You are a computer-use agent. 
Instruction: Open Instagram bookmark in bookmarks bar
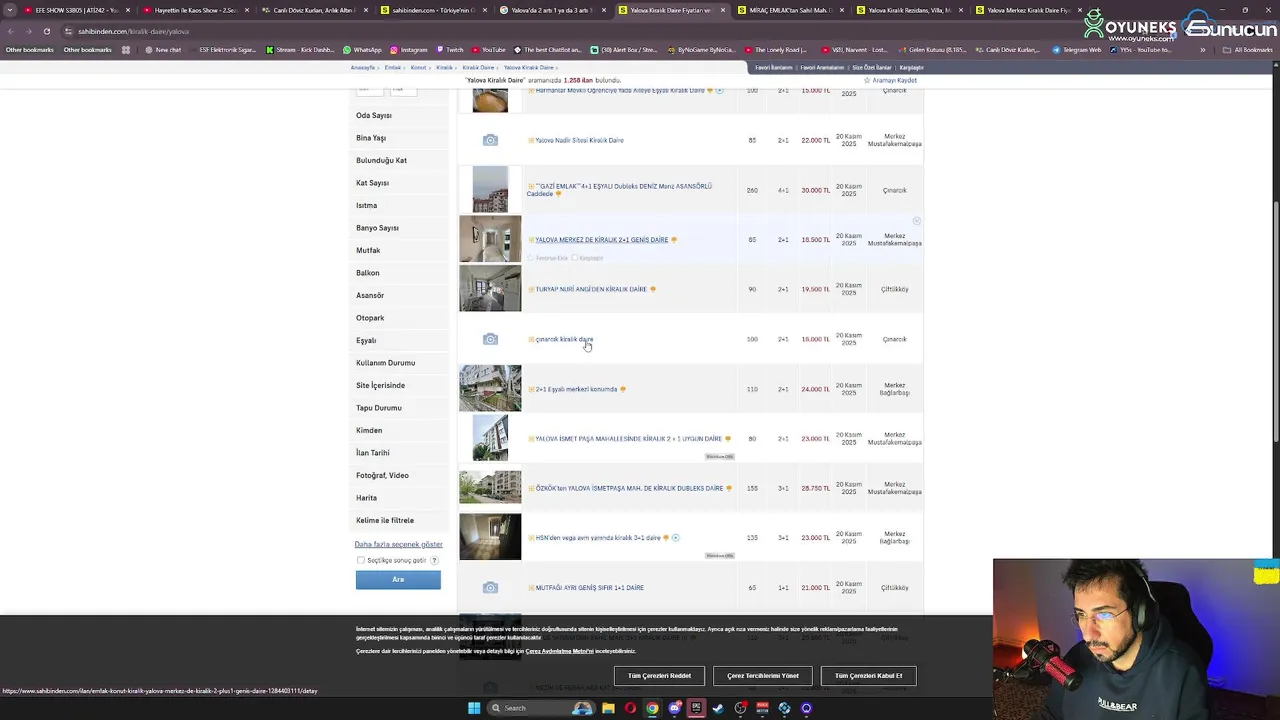coord(409,49)
